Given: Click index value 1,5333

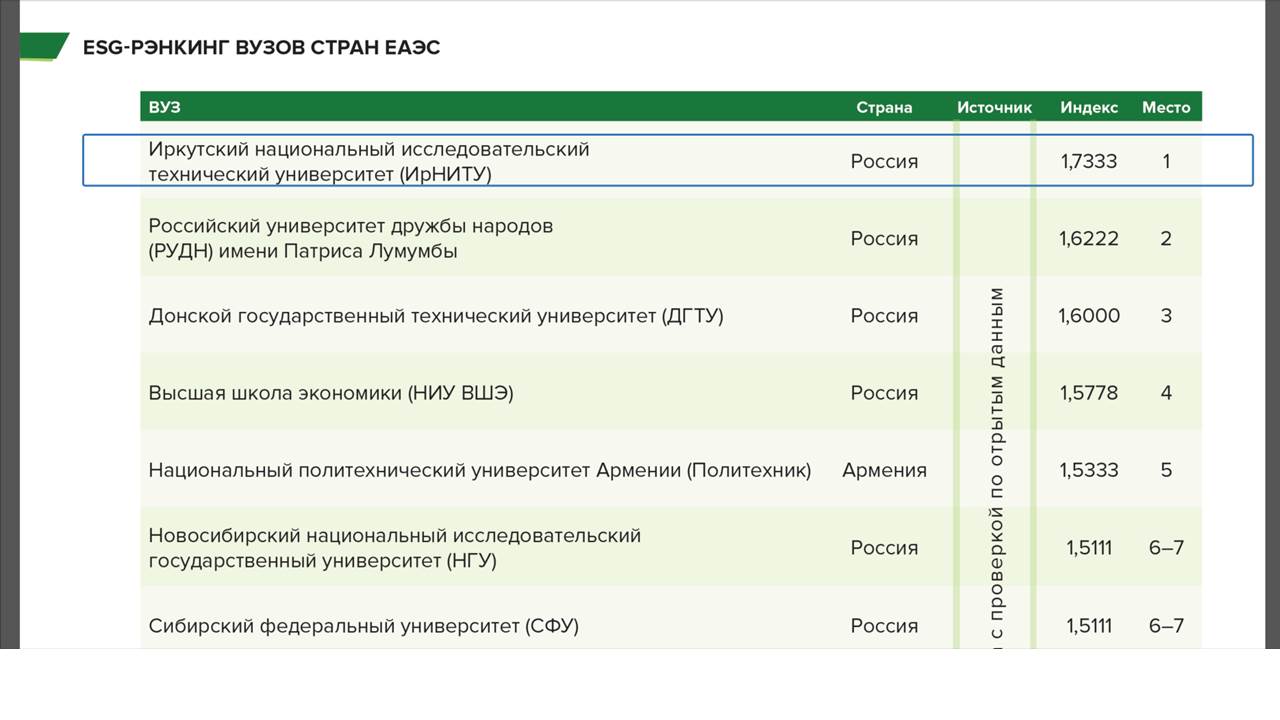Looking at the screenshot, I should click(x=1089, y=470).
